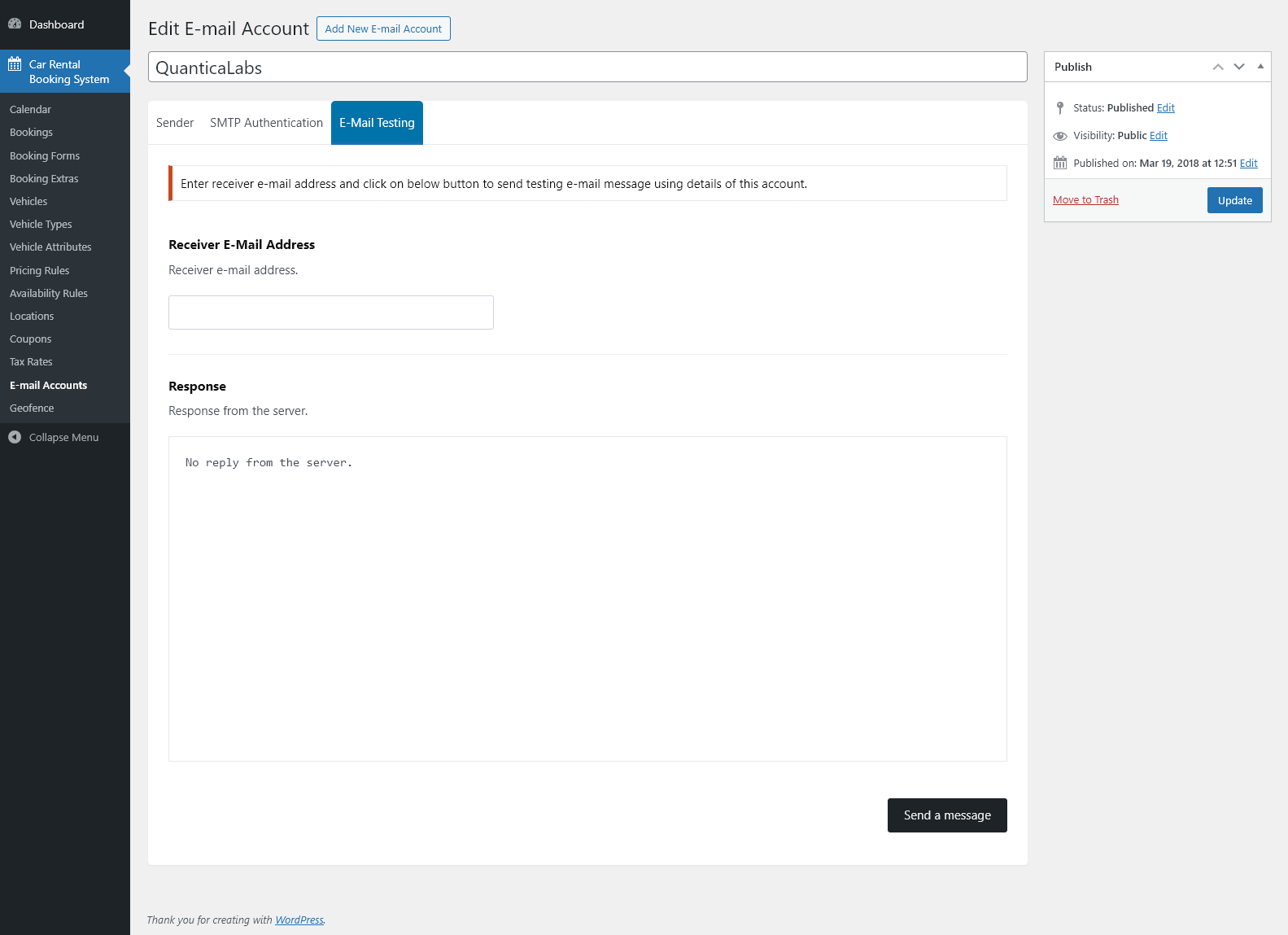
Task: Focus the Receiver E-Mail Address field
Action: pyautogui.click(x=330, y=312)
